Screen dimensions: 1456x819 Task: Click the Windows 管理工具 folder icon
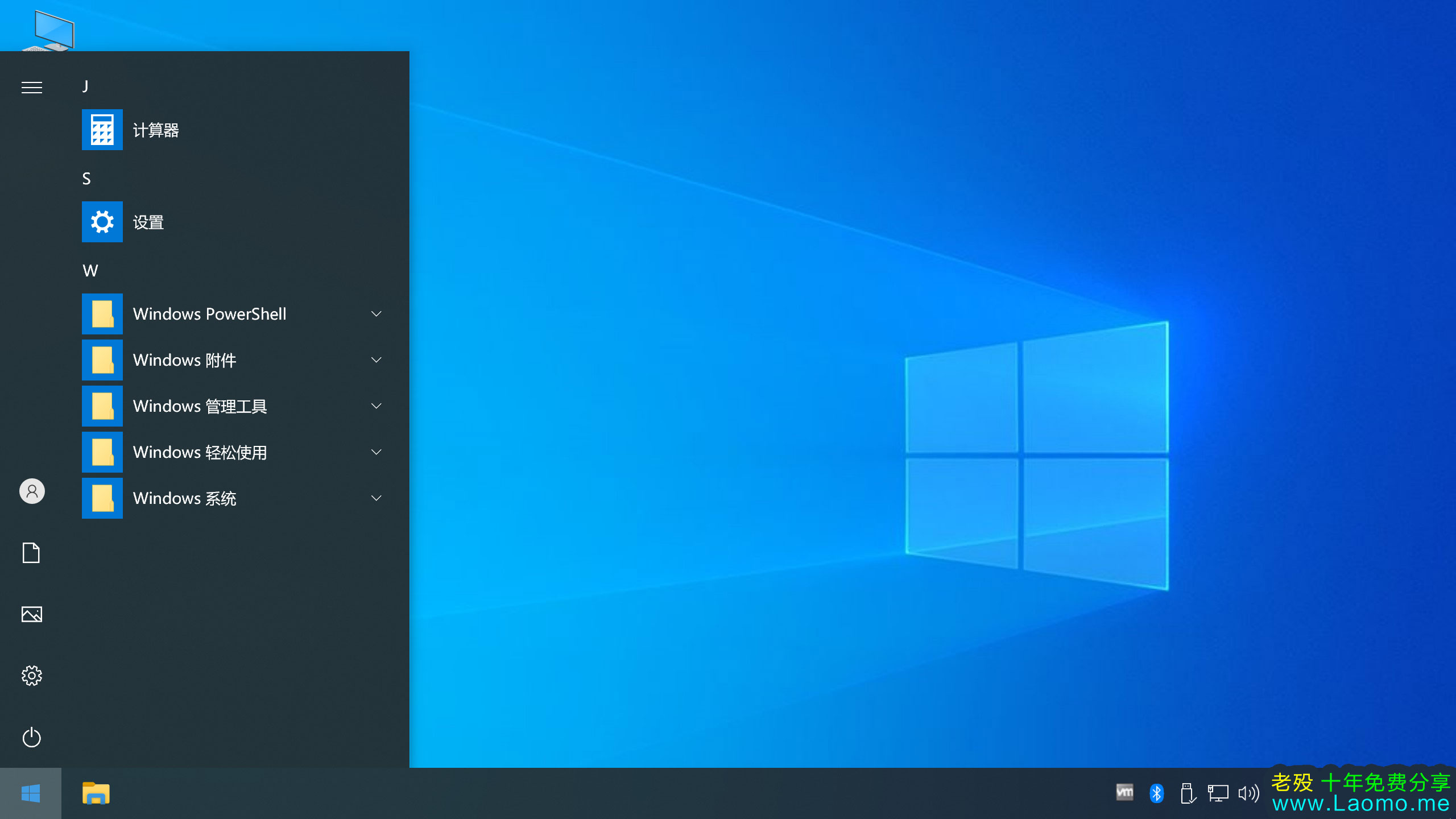pos(102,406)
